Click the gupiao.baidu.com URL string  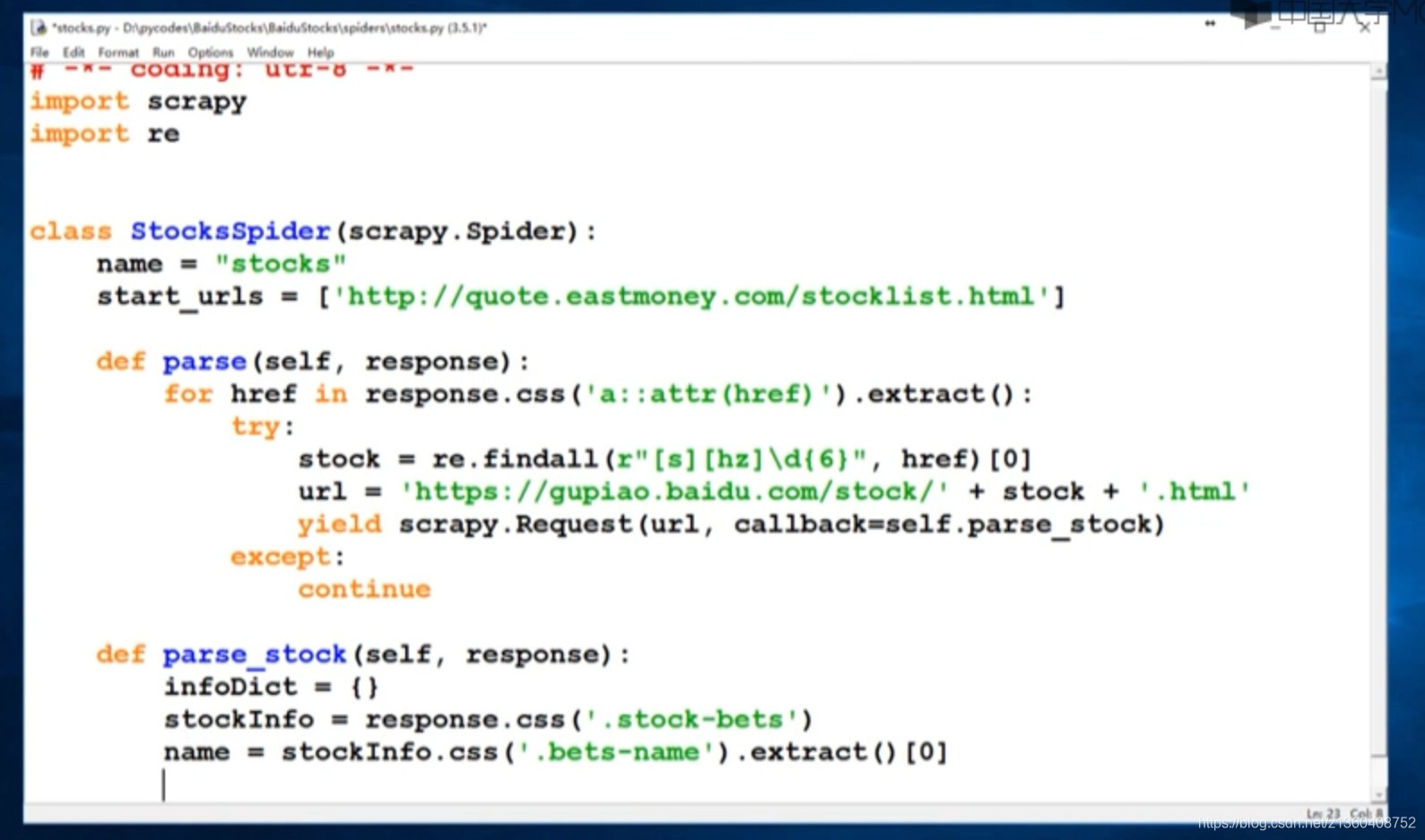pos(674,492)
